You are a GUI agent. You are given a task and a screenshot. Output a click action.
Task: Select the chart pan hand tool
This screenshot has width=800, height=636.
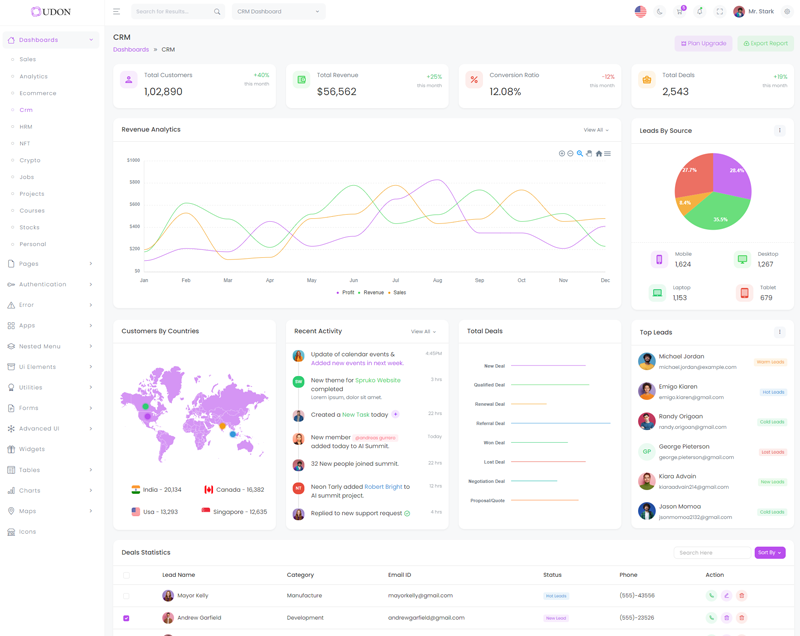tap(589, 154)
